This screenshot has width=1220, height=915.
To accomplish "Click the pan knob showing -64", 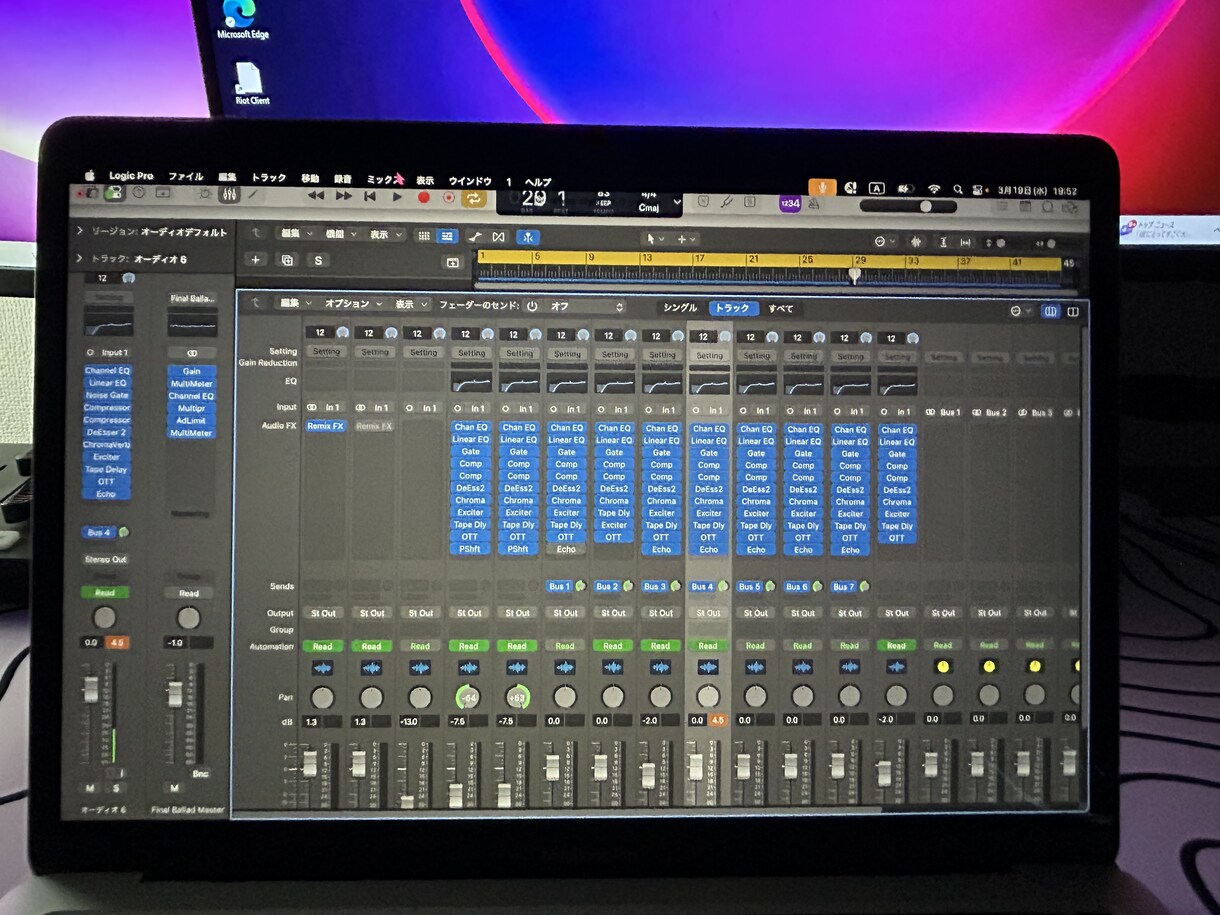I will point(468,697).
